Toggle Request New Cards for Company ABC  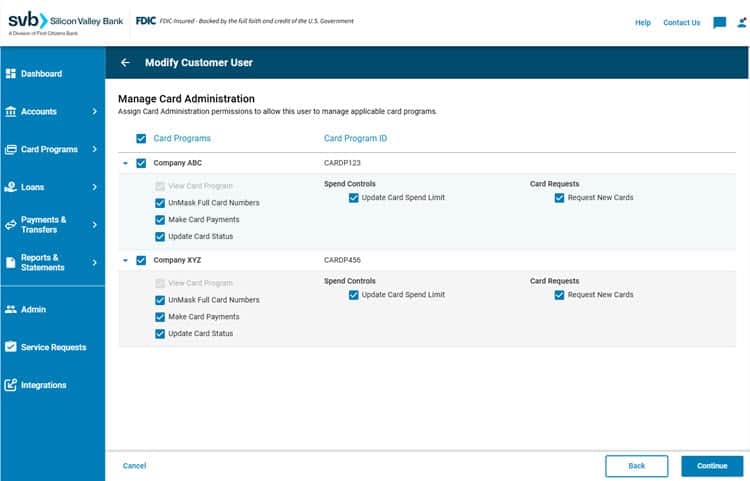[x=559, y=198]
